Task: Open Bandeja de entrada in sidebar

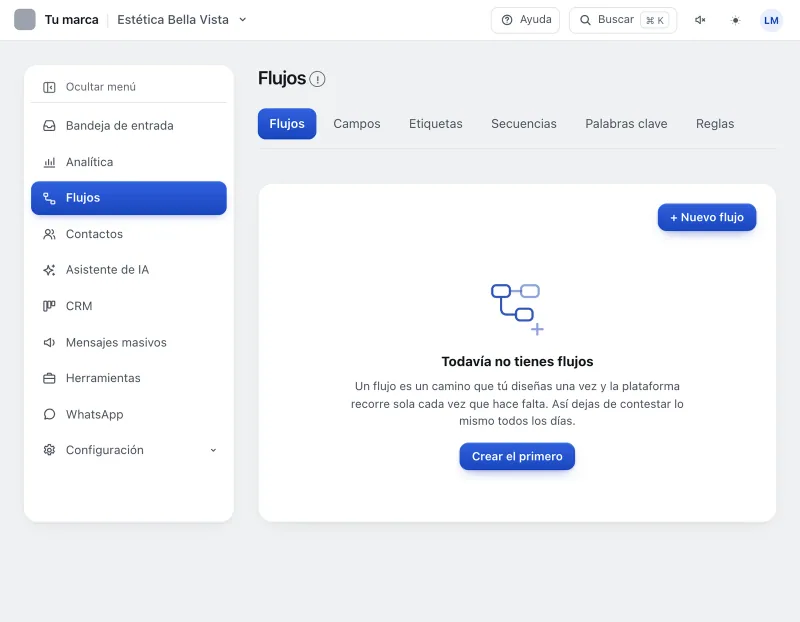Action: click(x=129, y=126)
